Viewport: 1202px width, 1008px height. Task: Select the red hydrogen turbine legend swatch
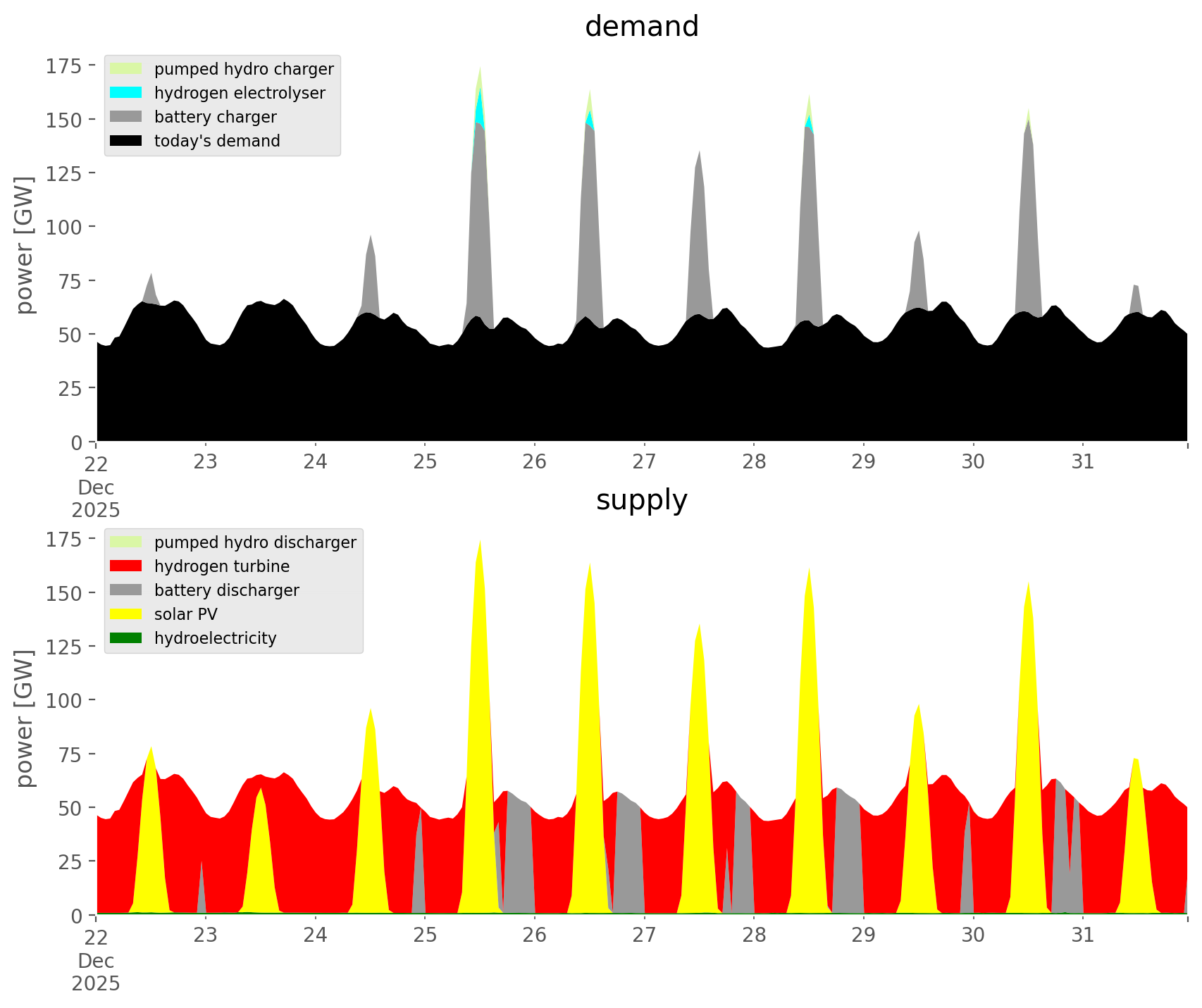click(126, 566)
